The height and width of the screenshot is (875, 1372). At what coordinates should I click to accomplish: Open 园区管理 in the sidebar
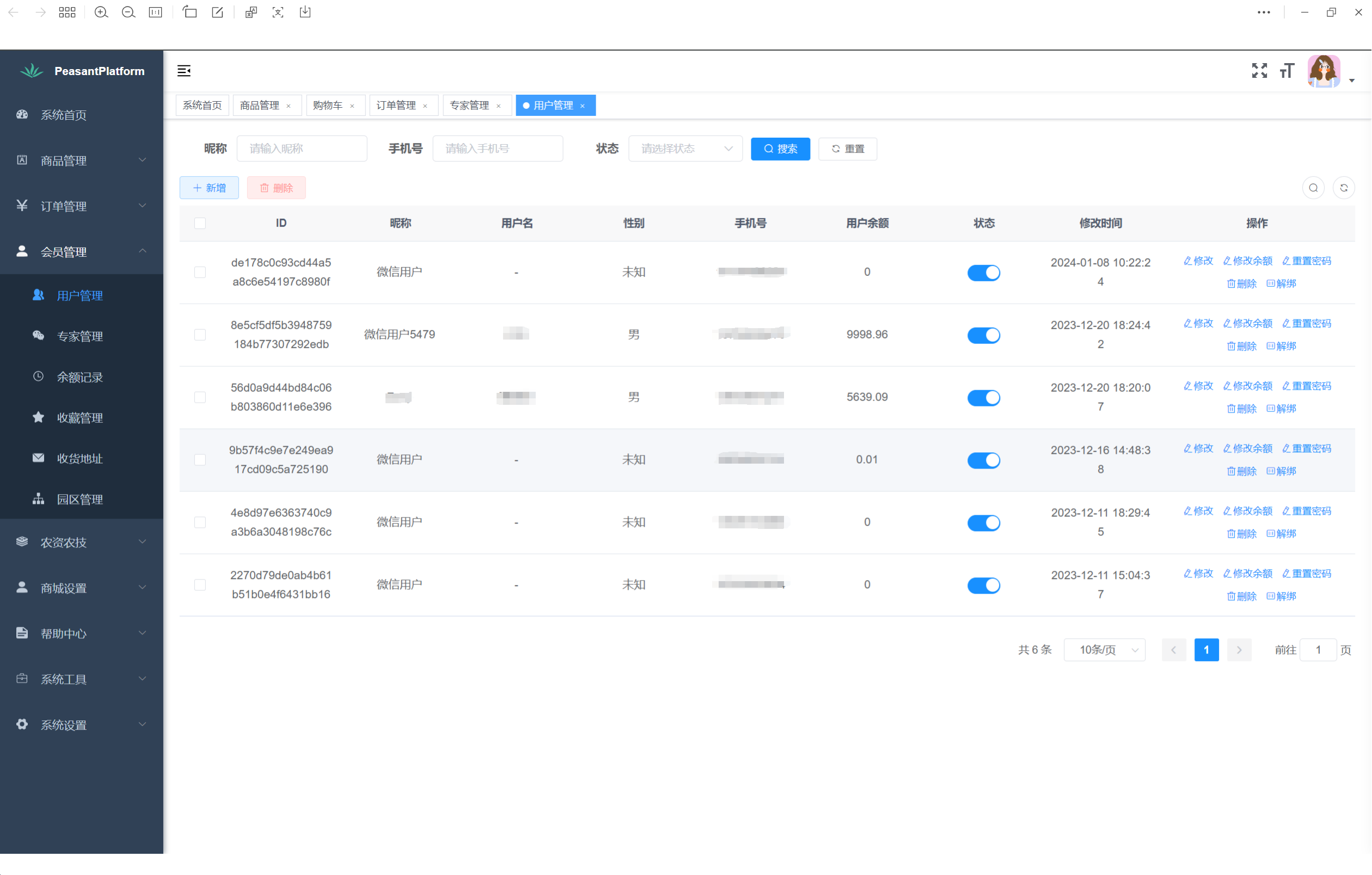tap(82, 500)
